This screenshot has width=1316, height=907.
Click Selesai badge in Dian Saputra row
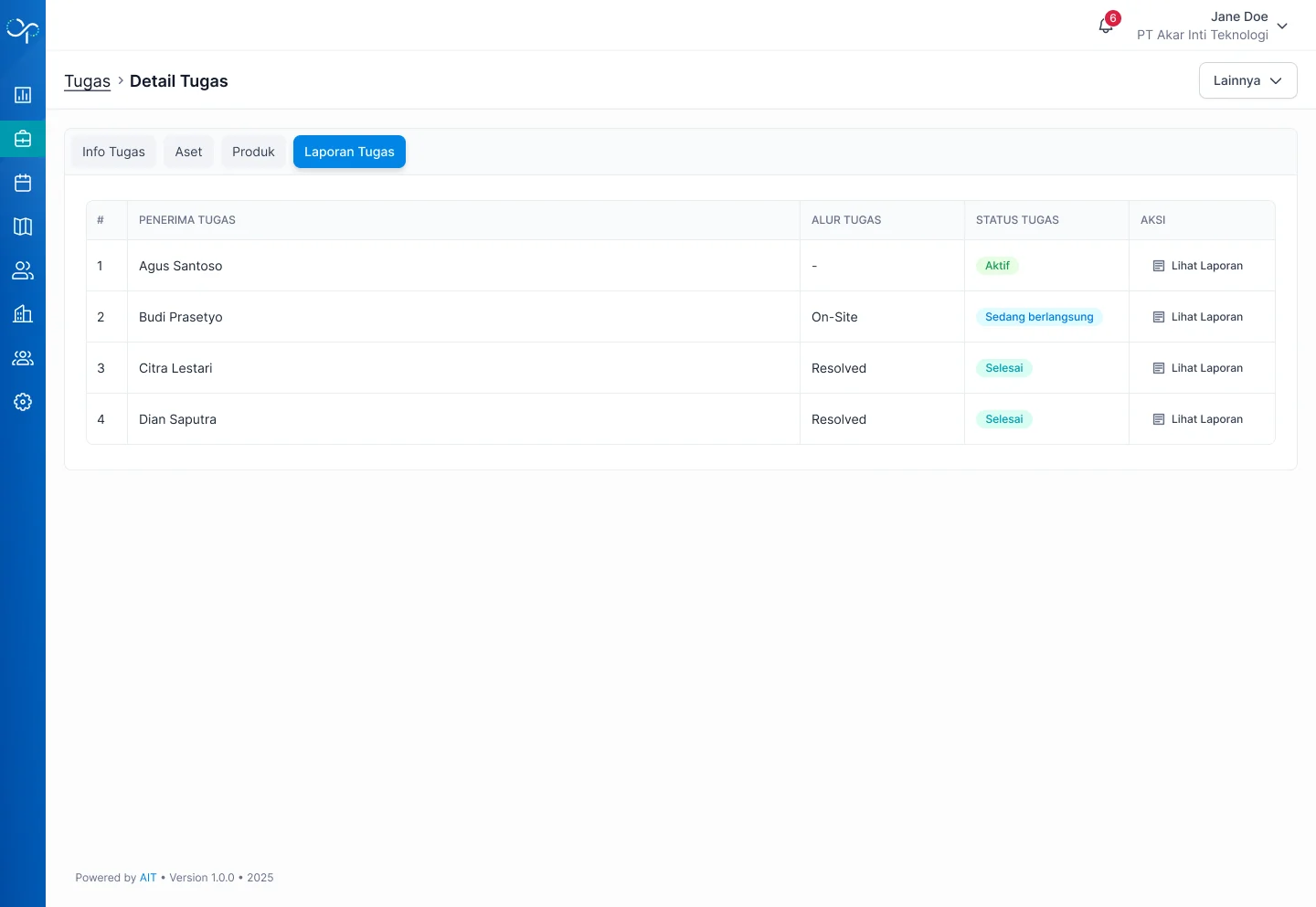click(1003, 419)
